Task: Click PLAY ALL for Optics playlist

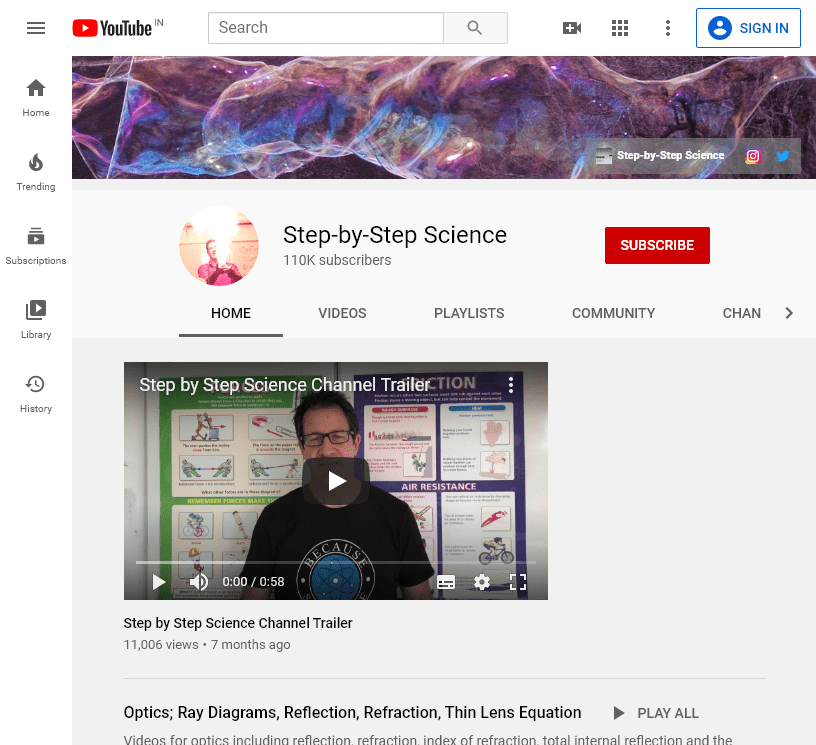Action: (x=656, y=713)
